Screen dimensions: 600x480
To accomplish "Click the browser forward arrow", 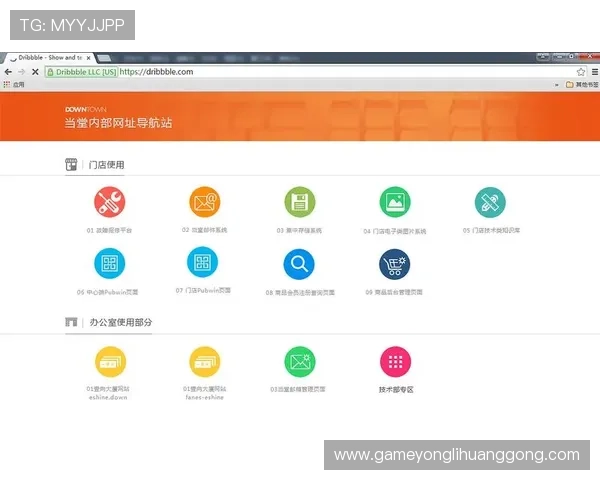I will [21, 72].
